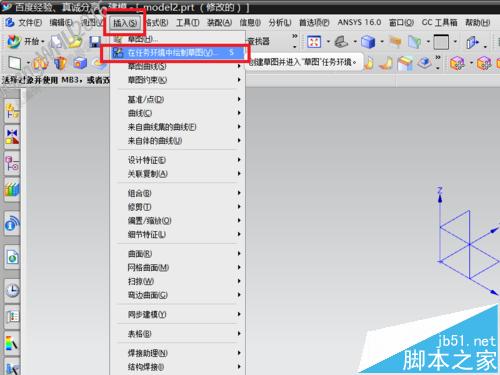This screenshot has width=500, height=375.
Task: Open the rainbow-colored Roles sidebar tab
Action: pos(12,343)
